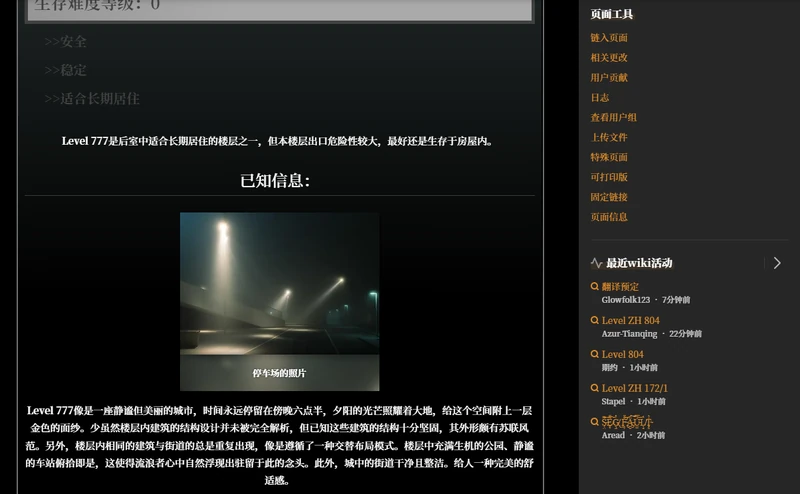This screenshot has width=800, height=494.
Task: Open user Glowfolk123 profile
Action: pos(626,300)
